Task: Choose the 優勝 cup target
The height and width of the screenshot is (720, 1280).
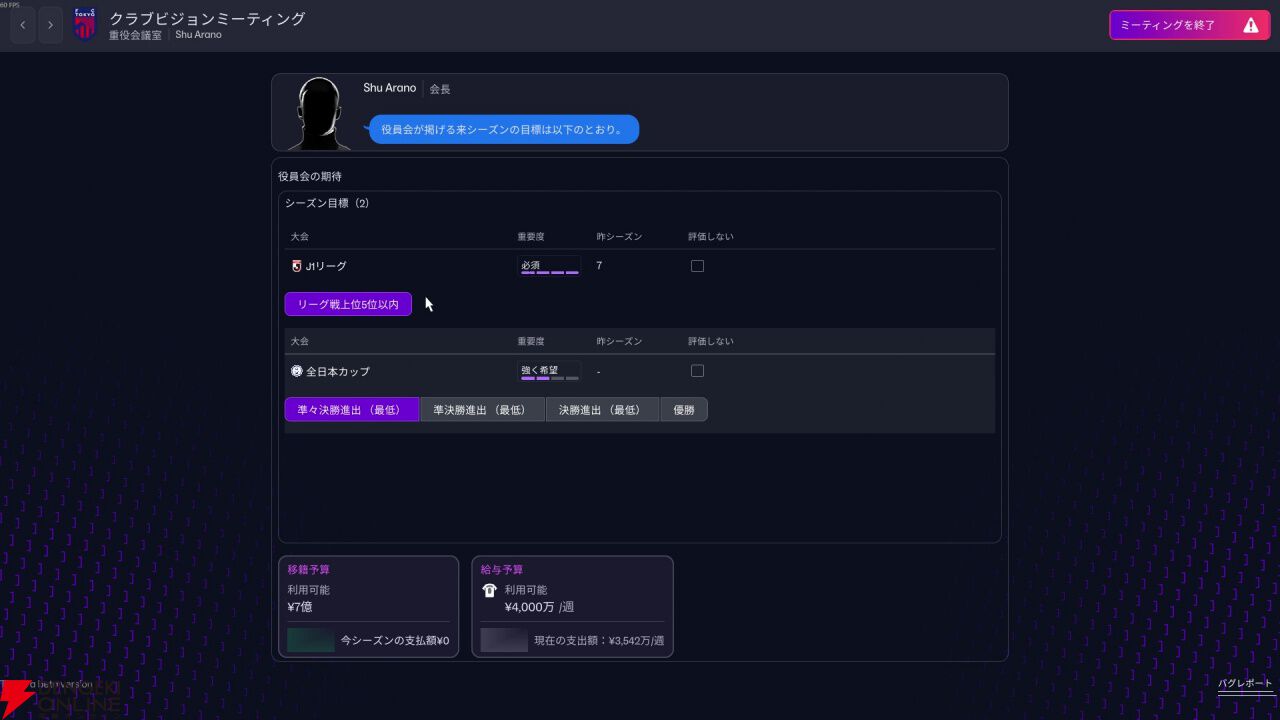Action: tap(684, 409)
